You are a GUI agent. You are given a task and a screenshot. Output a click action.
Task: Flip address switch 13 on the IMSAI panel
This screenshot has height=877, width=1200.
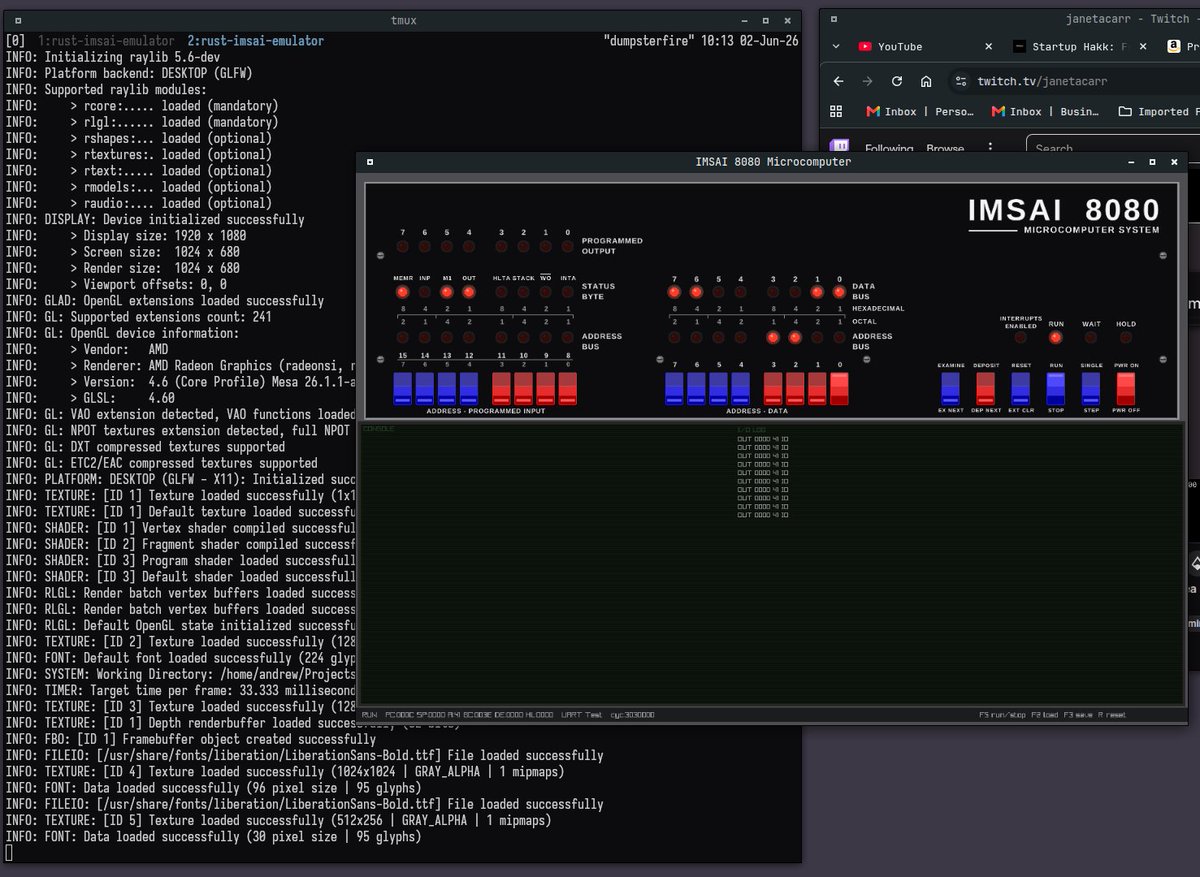446,388
